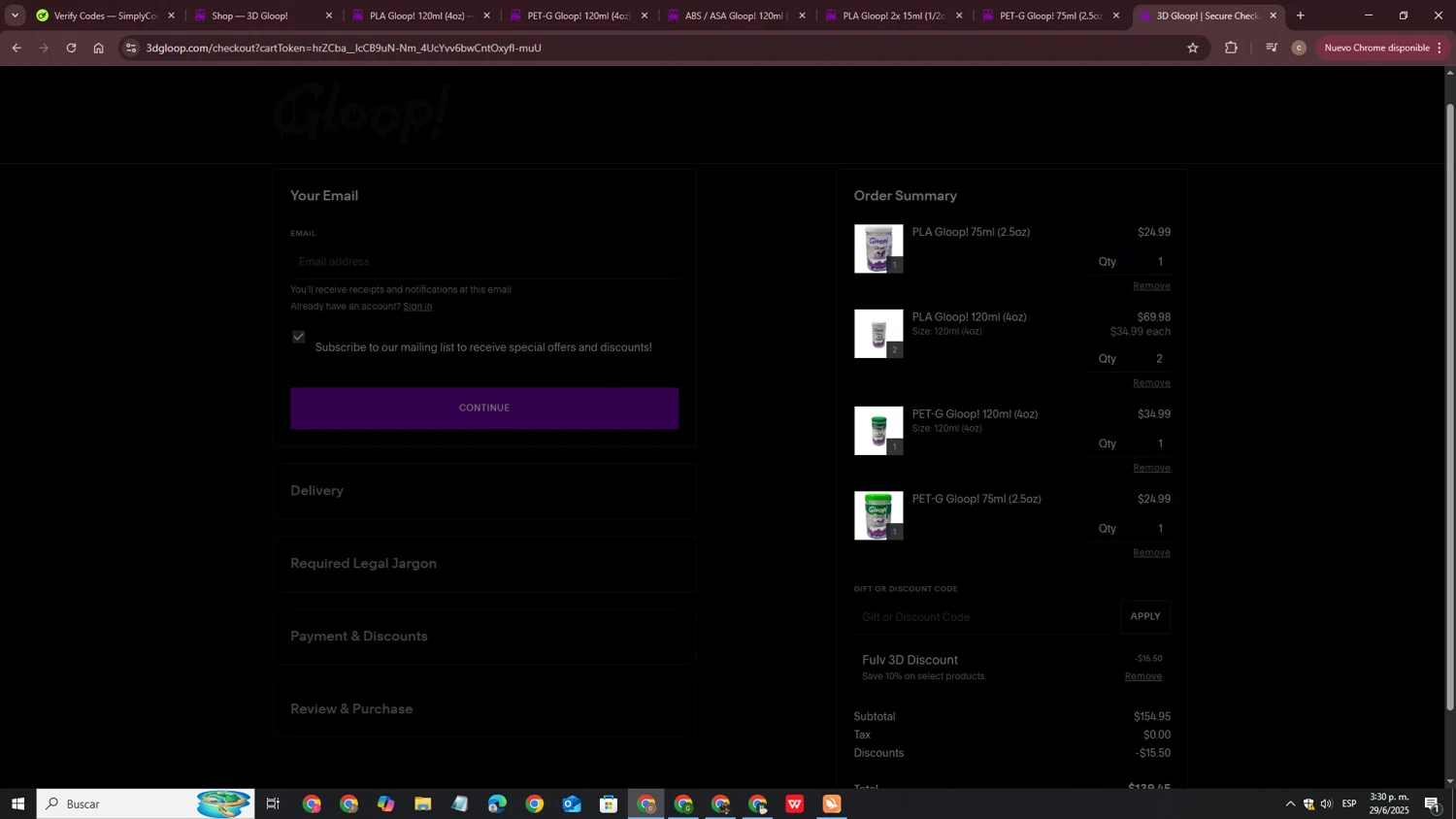Screen dimensions: 1456x819
Task: Reload the checkout page
Action: (71, 48)
